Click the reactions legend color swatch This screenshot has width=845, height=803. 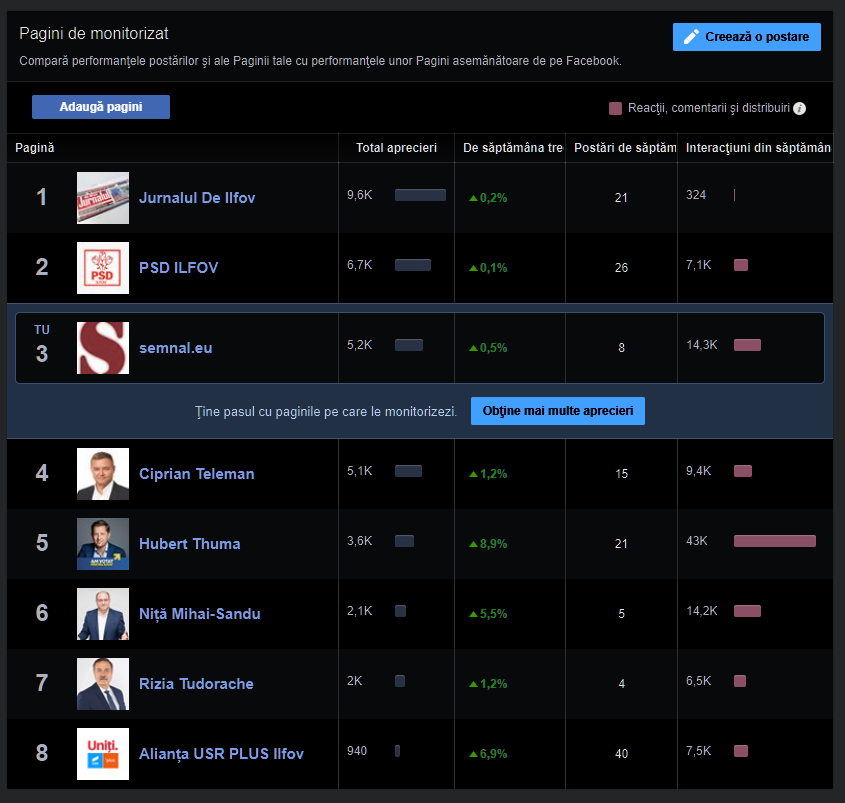tap(616, 108)
